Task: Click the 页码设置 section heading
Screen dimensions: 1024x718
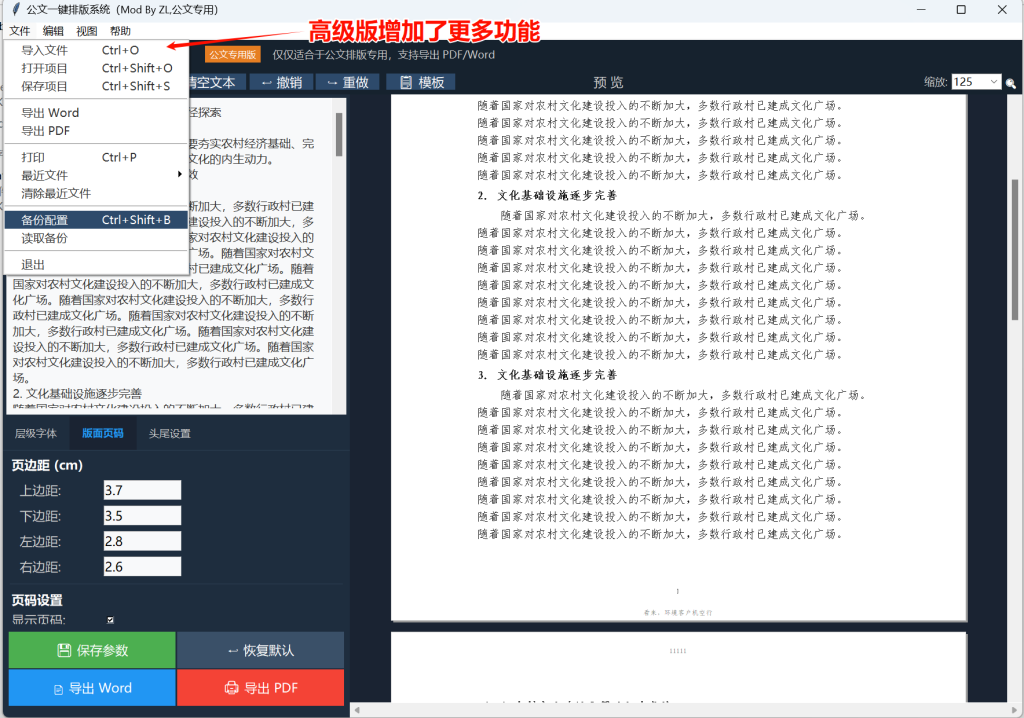Action: click(37, 600)
